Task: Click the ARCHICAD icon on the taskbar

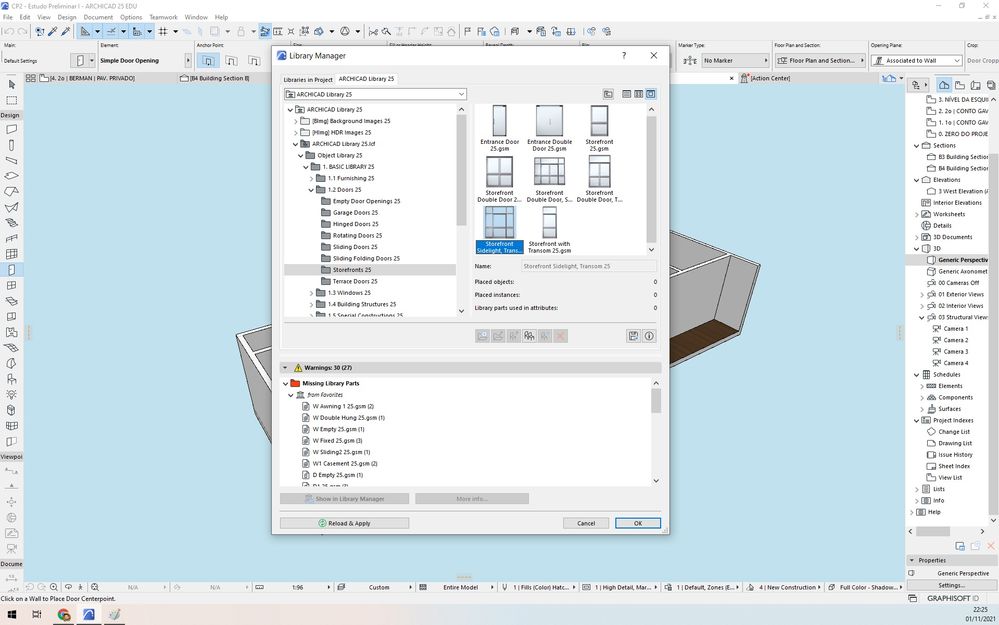Action: [89, 615]
